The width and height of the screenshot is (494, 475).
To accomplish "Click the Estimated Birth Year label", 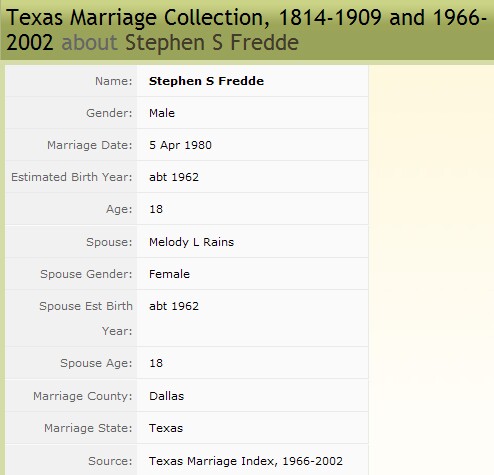I will point(72,177).
